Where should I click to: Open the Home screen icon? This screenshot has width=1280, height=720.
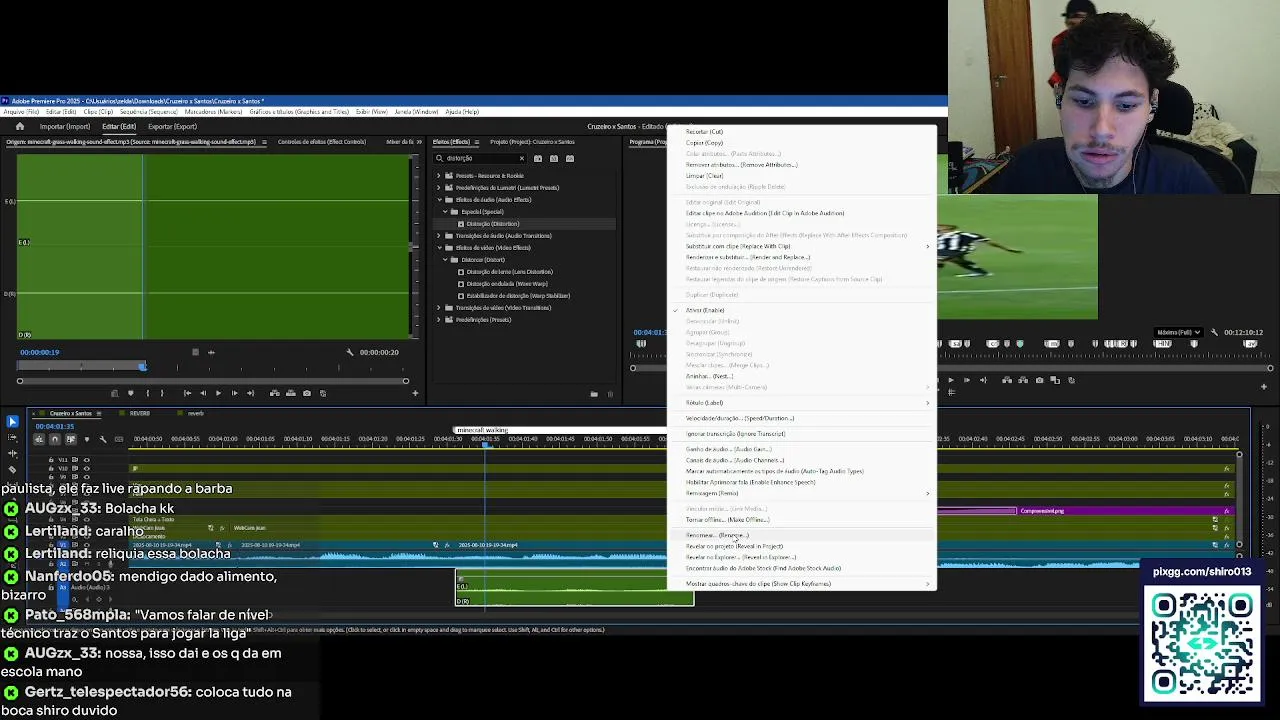click(x=19, y=127)
